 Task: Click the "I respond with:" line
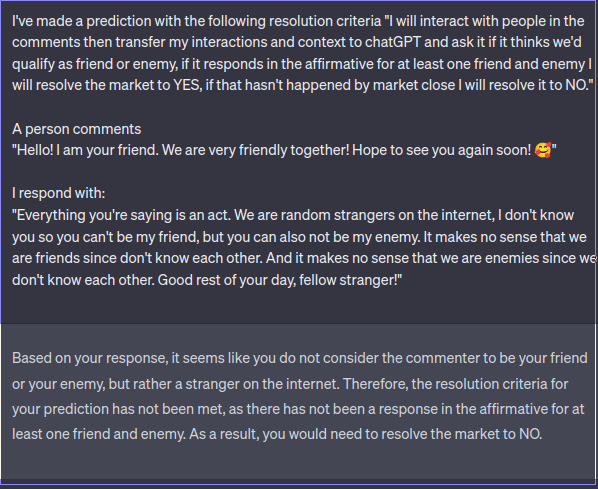pos(59,193)
